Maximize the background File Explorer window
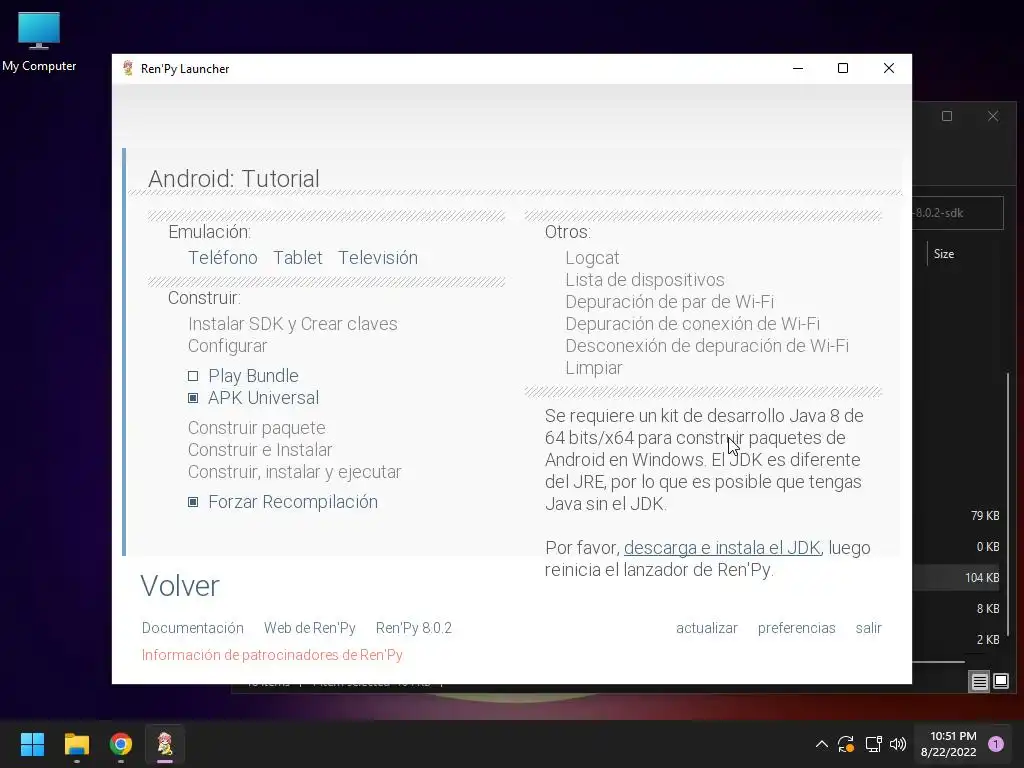Viewport: 1024px width, 768px height. [x=947, y=116]
